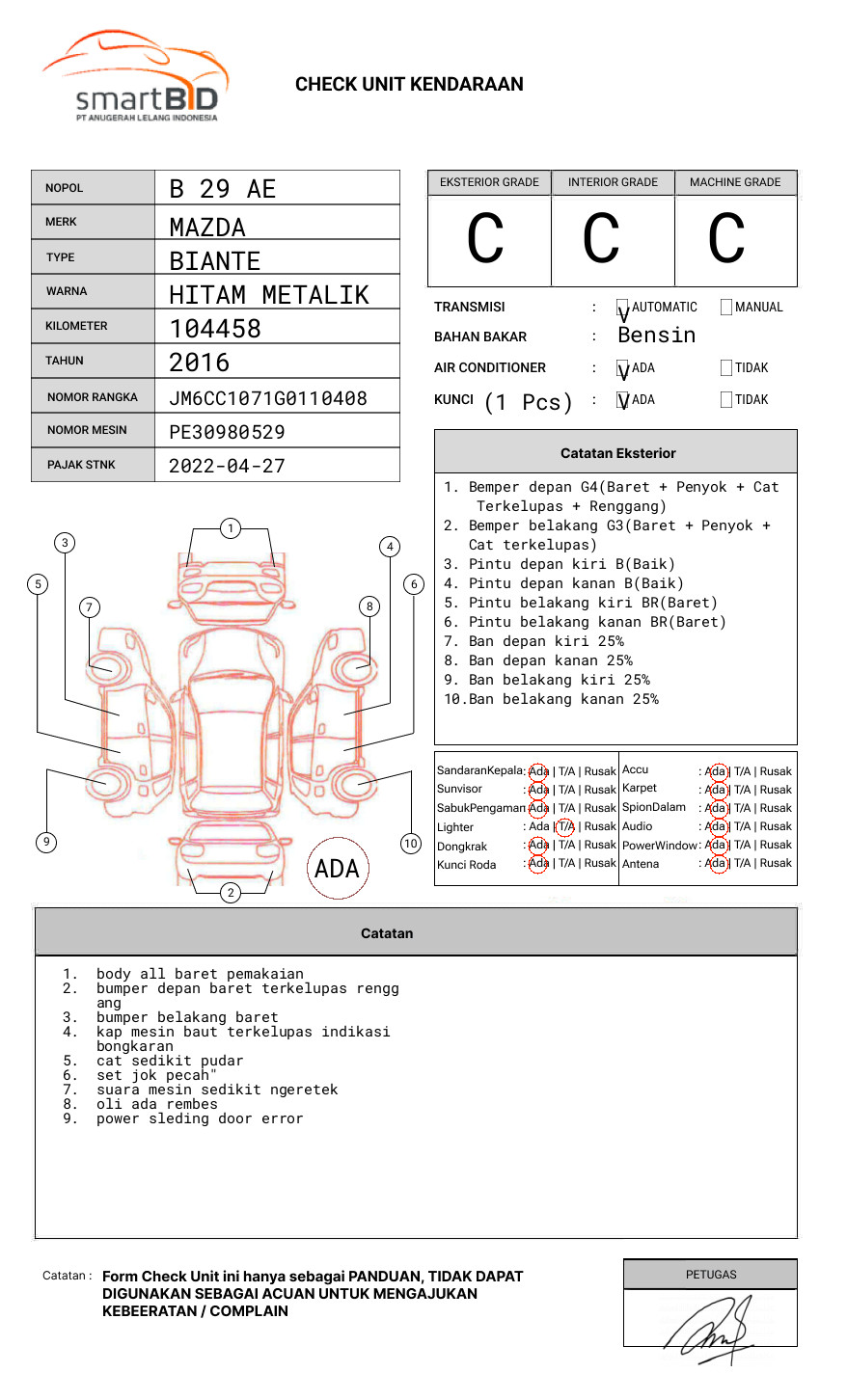847x1400 pixels.
Task: Click the kilometer value 104458
Action: coord(215,329)
